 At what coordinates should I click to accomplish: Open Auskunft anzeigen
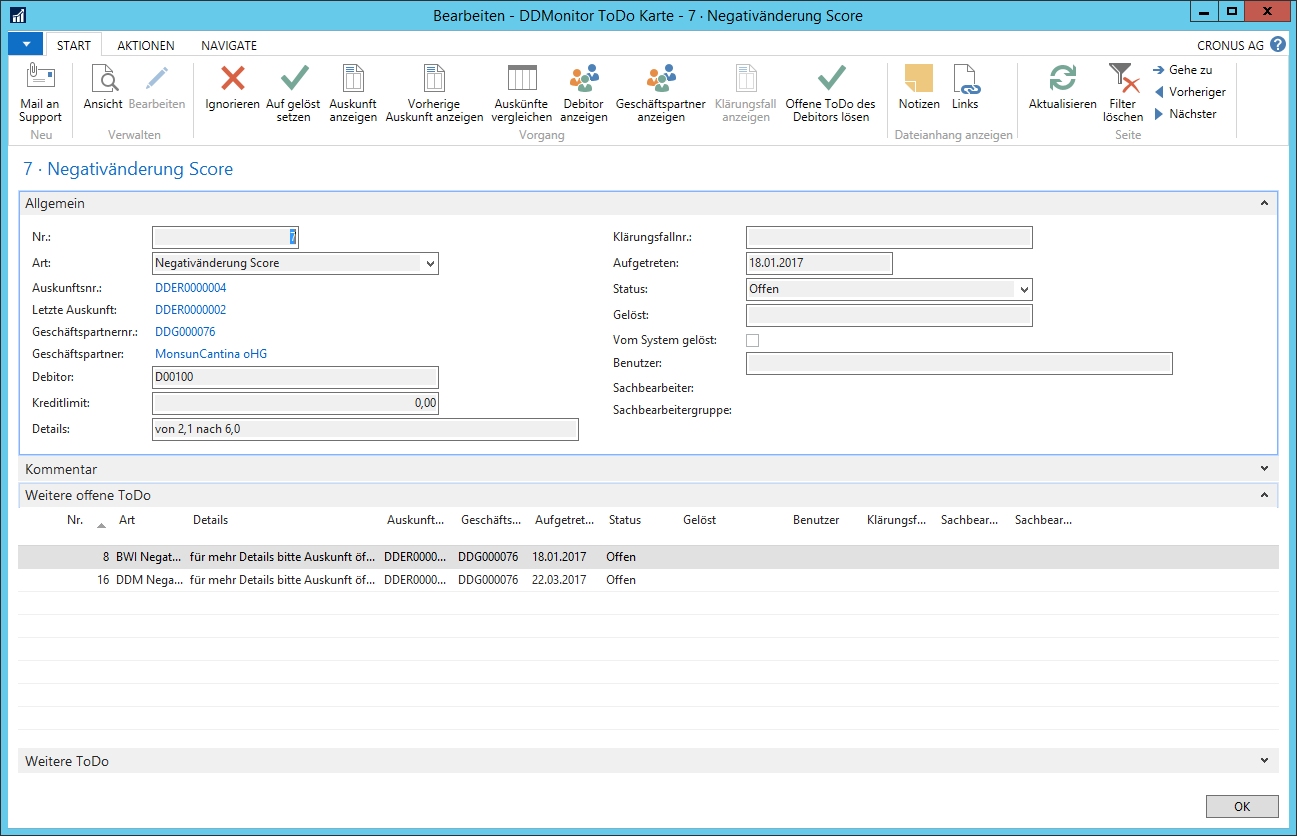pyautogui.click(x=353, y=94)
